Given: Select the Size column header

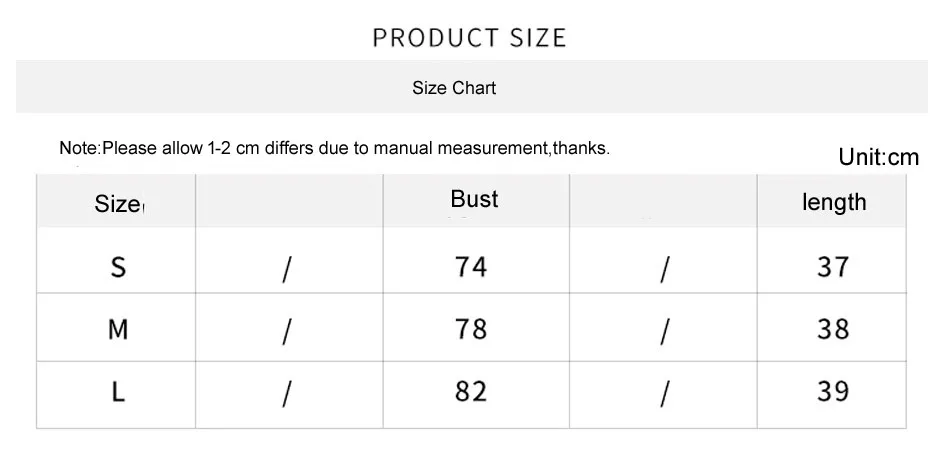Looking at the screenshot, I should 116,201.
